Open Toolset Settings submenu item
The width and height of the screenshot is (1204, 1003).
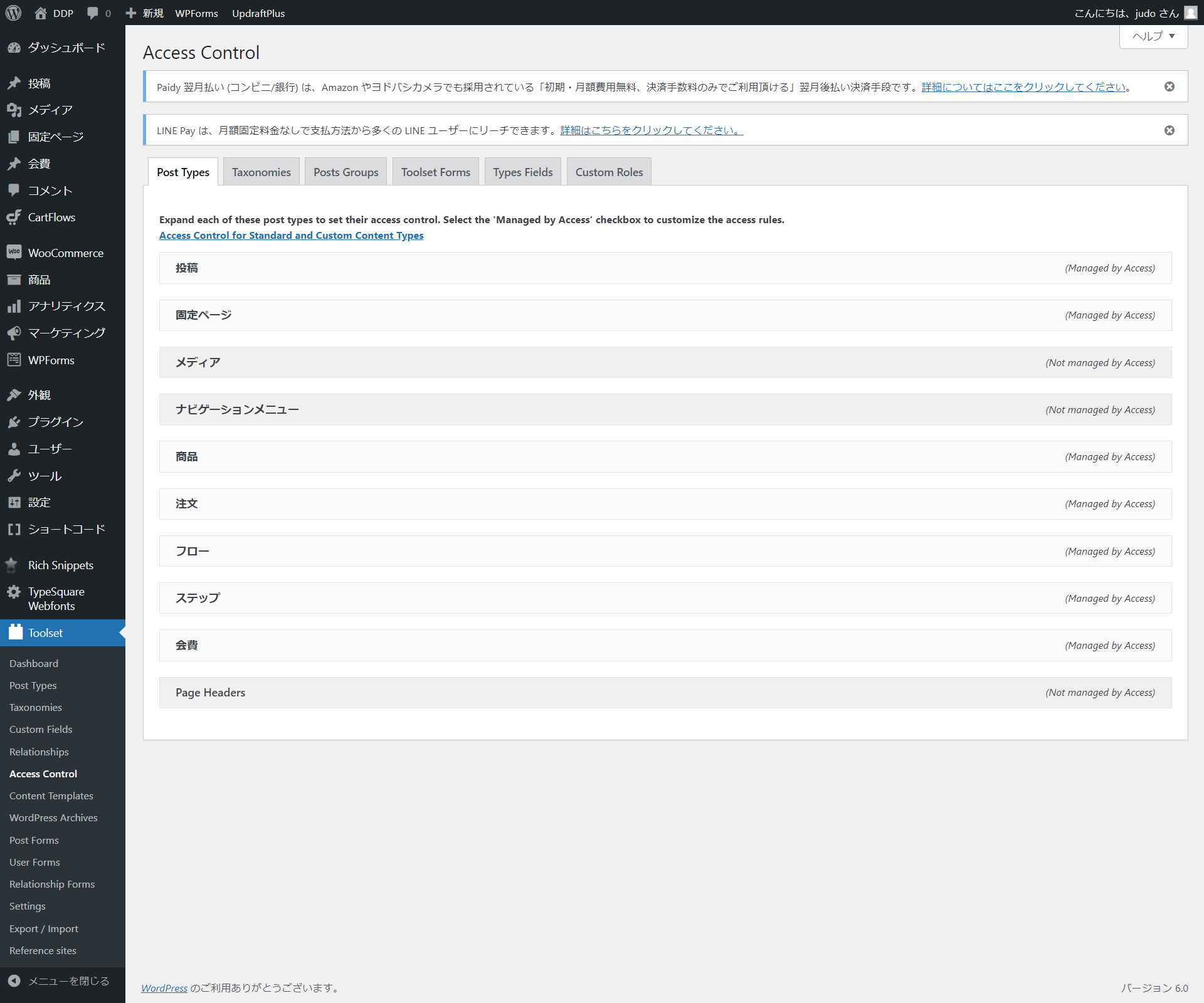[28, 906]
